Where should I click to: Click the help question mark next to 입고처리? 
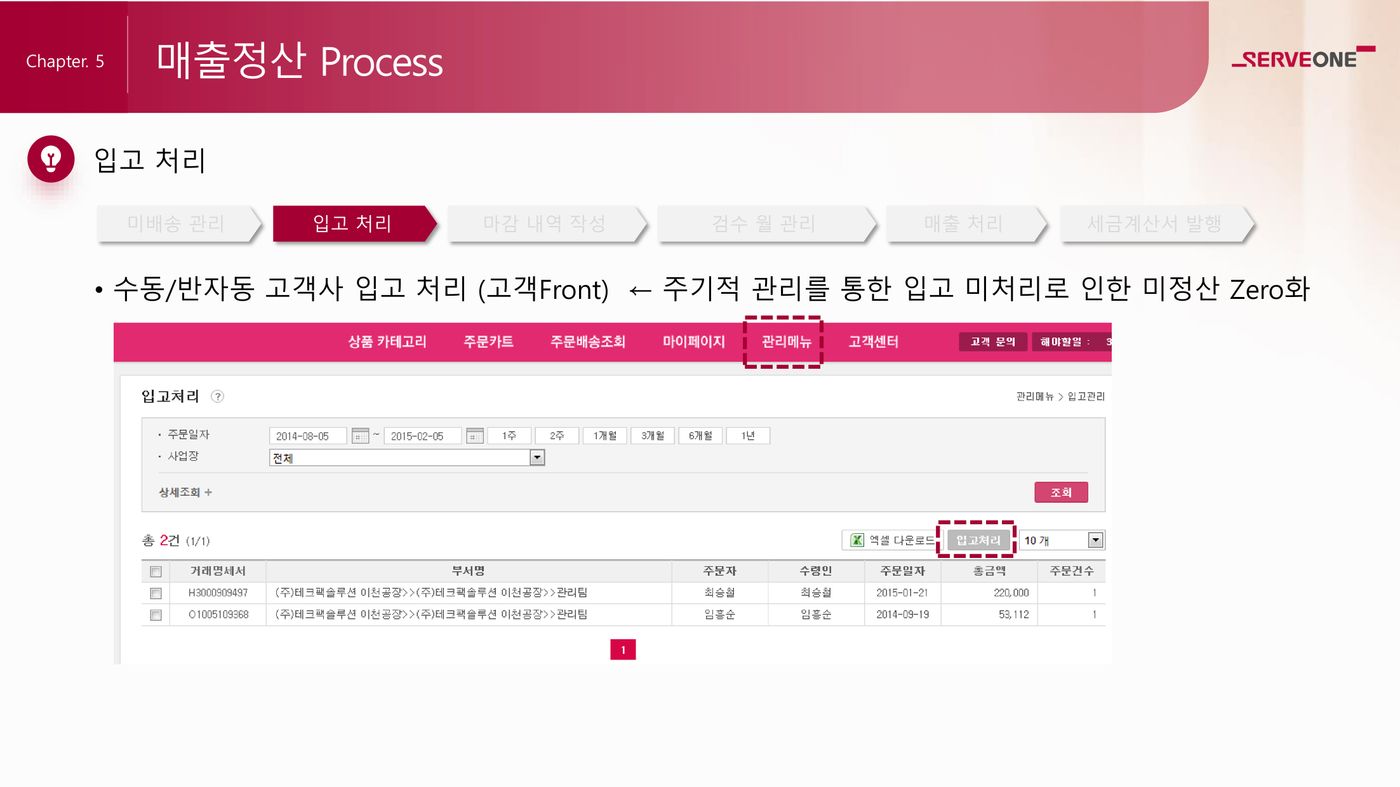tap(218, 397)
